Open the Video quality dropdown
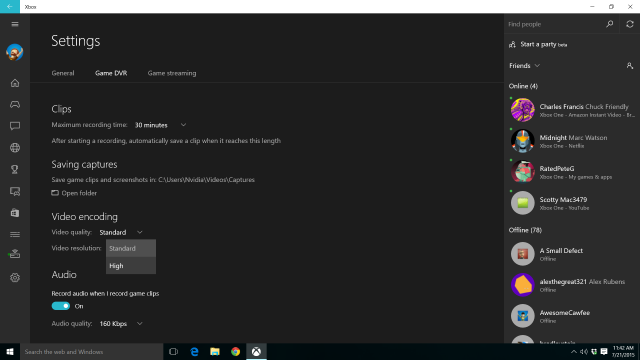 click(121, 232)
